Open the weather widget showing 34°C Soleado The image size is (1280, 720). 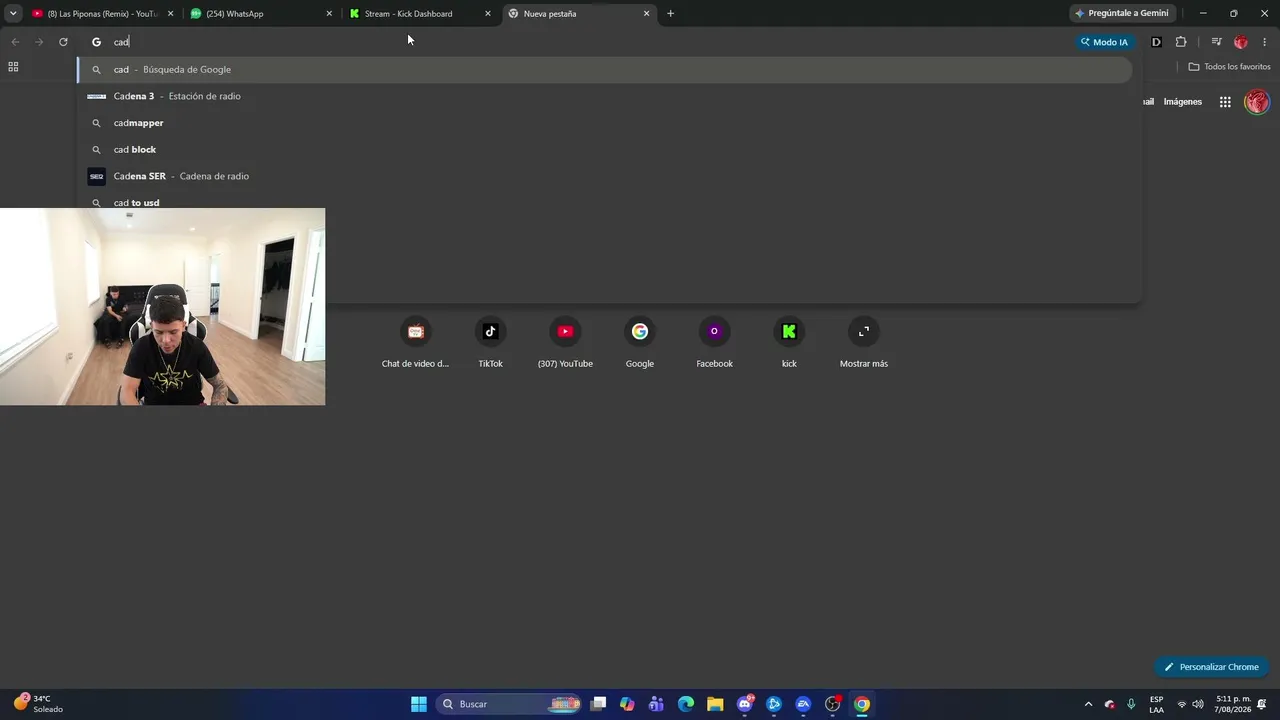(x=40, y=704)
